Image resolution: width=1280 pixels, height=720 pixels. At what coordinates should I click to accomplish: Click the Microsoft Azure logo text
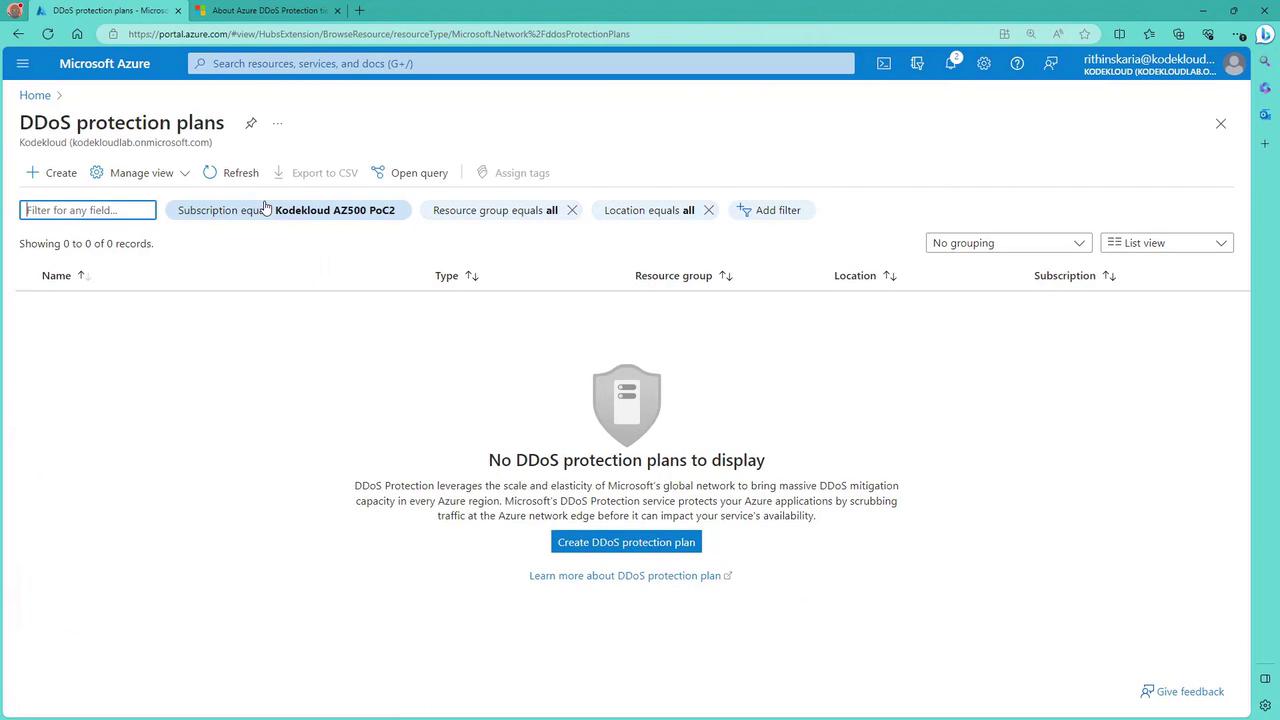point(104,64)
